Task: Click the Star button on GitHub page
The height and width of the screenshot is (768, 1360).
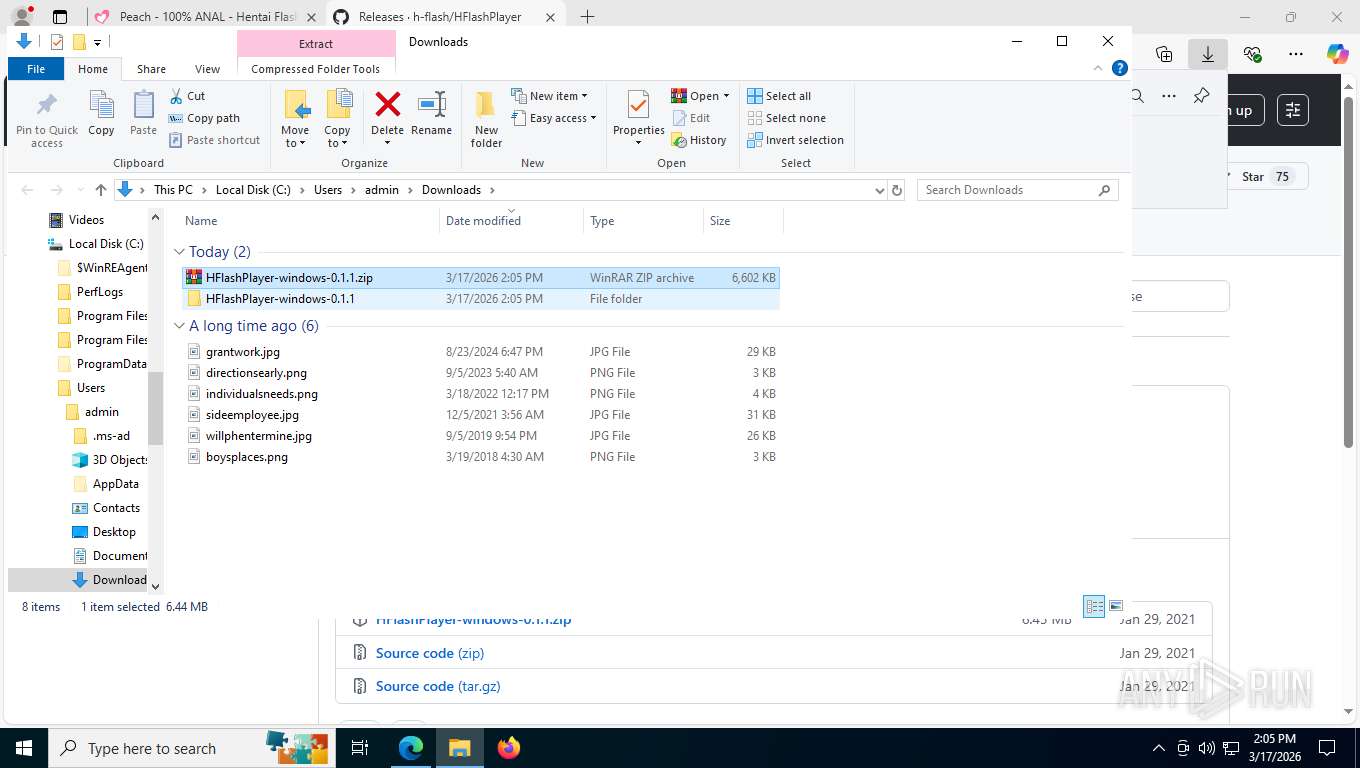Action: click(x=1266, y=176)
